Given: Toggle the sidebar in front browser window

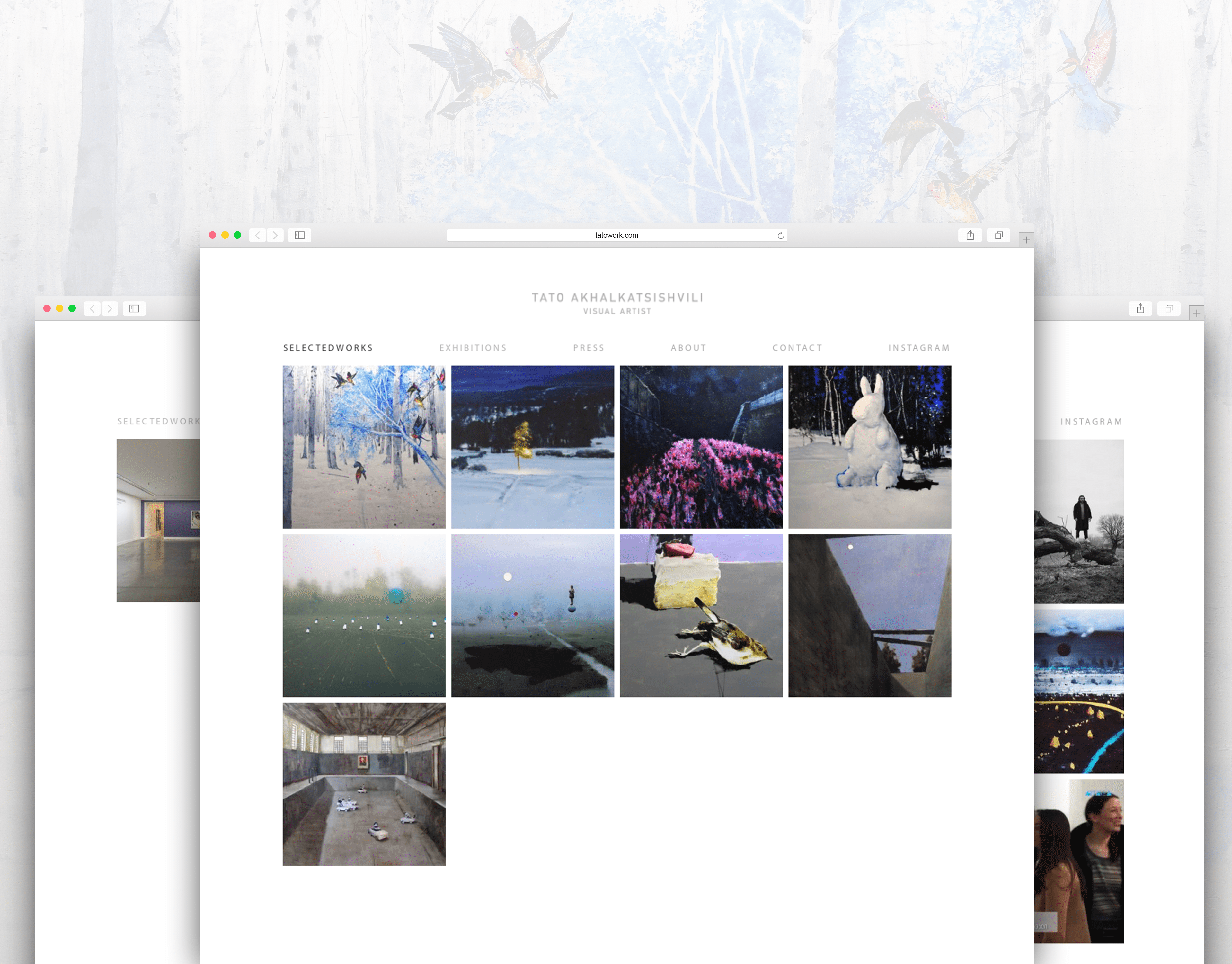Looking at the screenshot, I should point(299,235).
